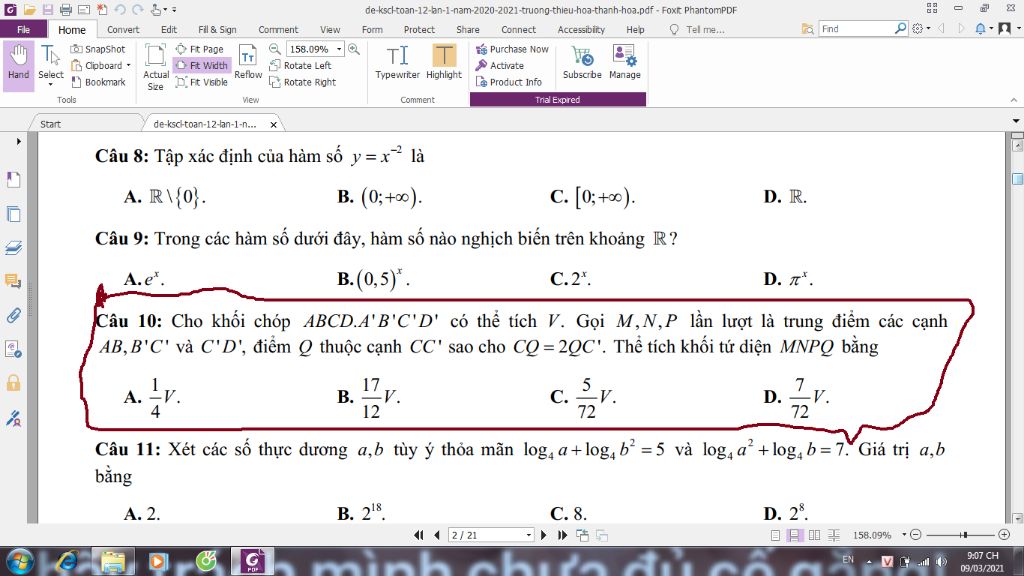Rotate the page right
The height and width of the screenshot is (576, 1024).
point(302,82)
